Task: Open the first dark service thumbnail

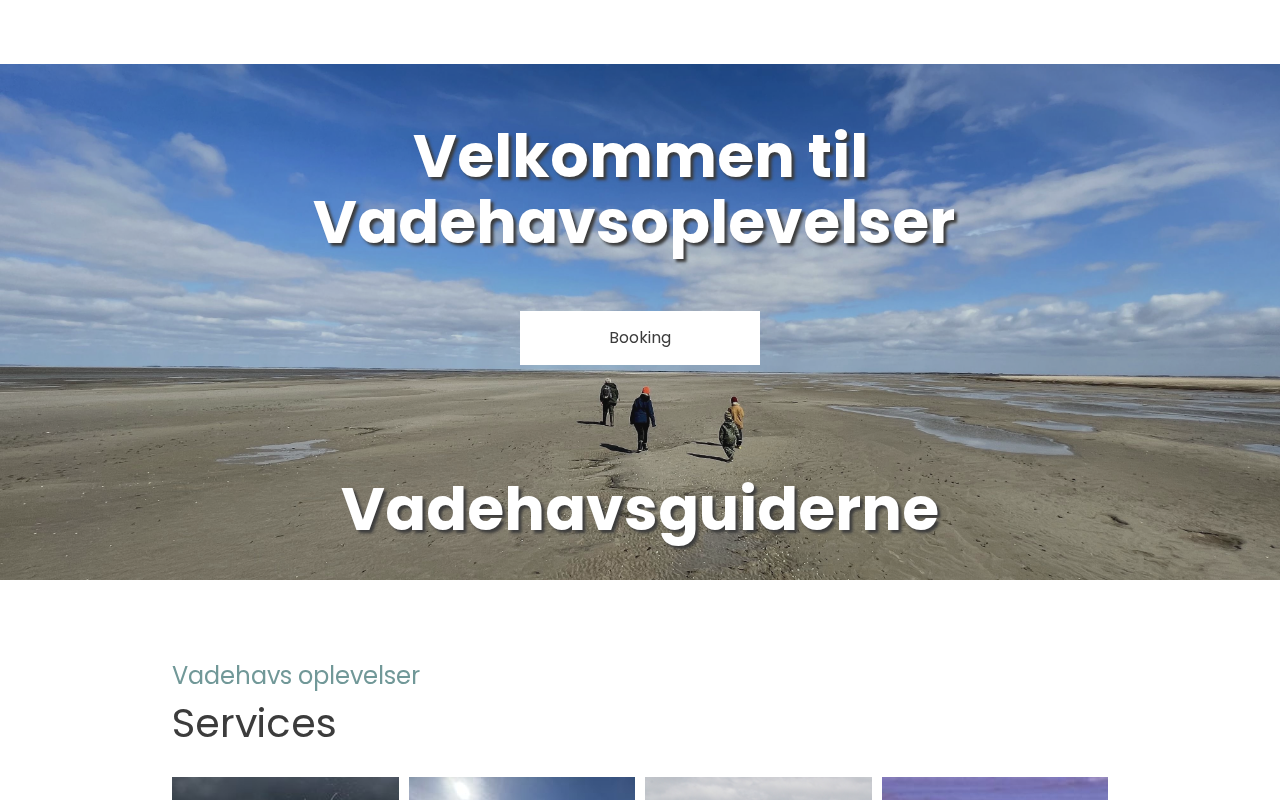Action: point(285,788)
